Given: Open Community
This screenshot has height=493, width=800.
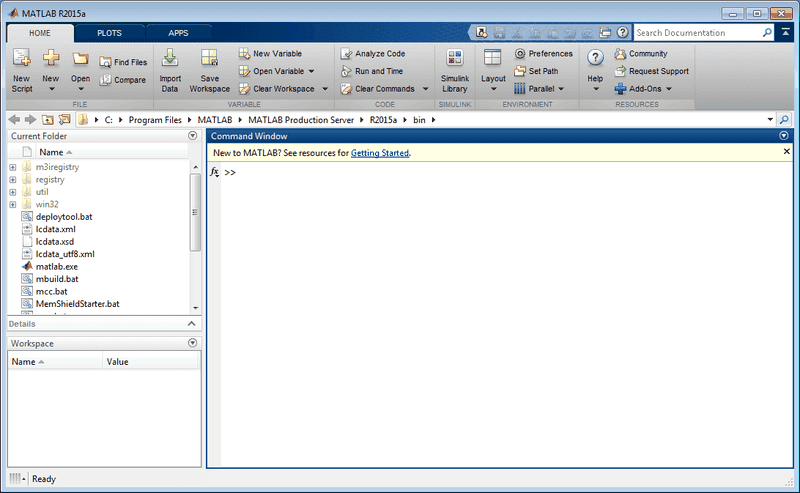Looking at the screenshot, I should (641, 54).
